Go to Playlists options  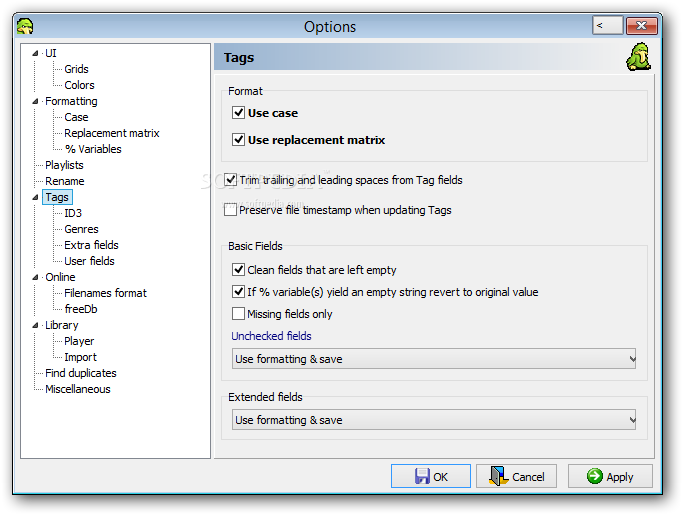tap(64, 165)
